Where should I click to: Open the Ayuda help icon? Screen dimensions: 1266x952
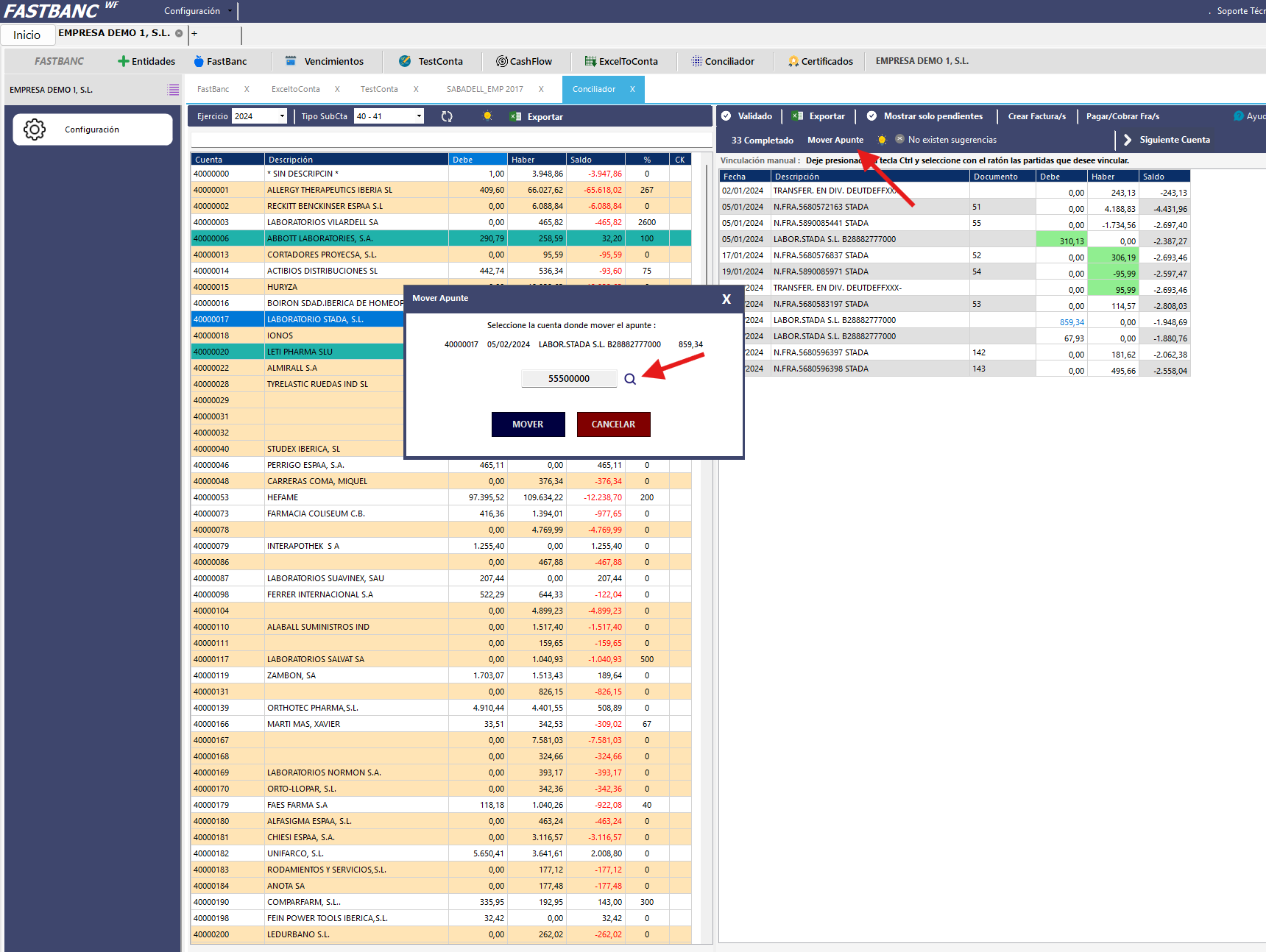pyautogui.click(x=1239, y=116)
